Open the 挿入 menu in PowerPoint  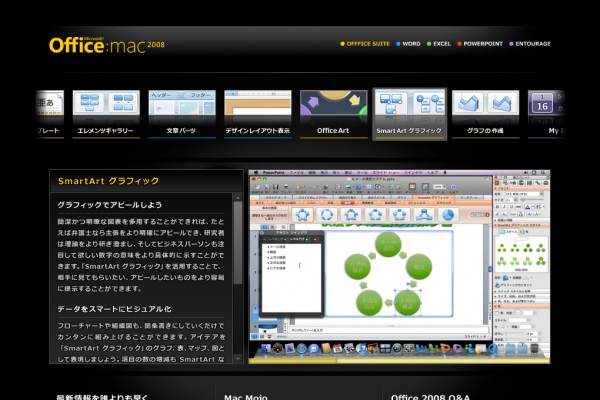point(337,173)
